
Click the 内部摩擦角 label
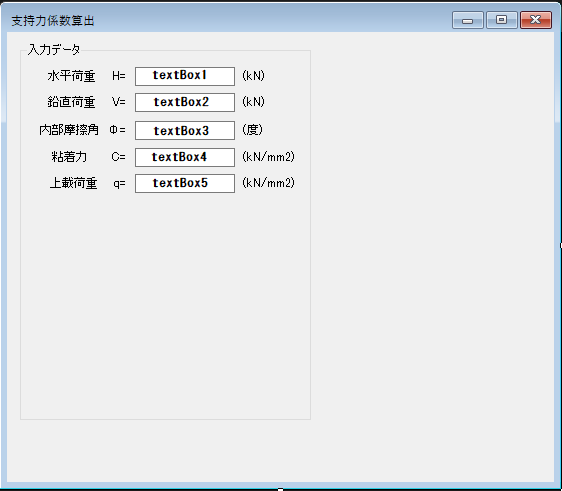(x=69, y=130)
